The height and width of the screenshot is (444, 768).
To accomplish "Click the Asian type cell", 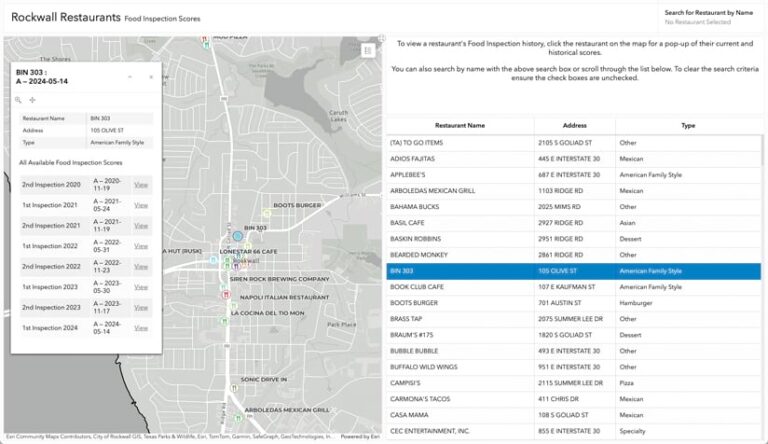I will [627, 222].
